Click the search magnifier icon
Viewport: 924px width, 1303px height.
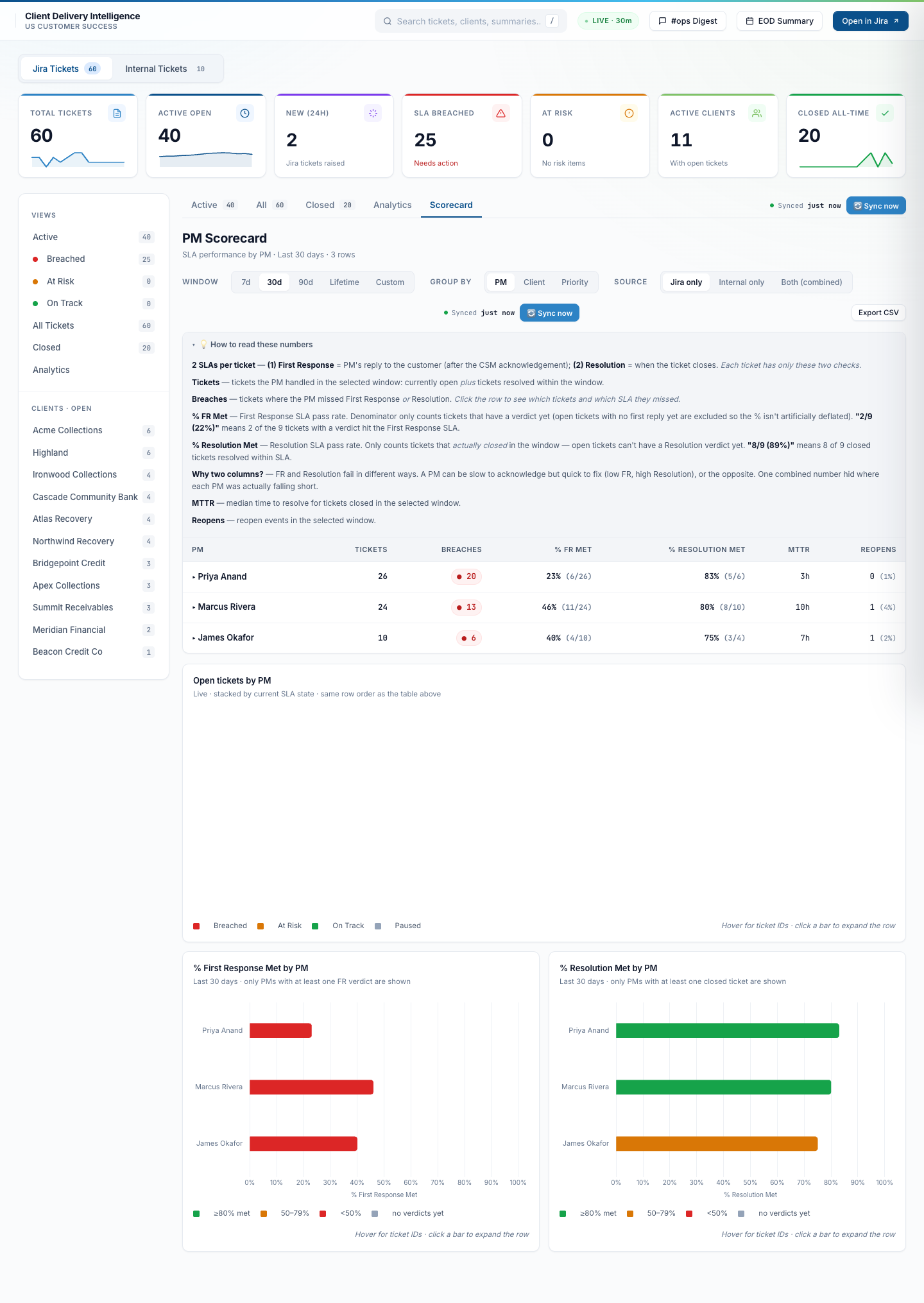pyautogui.click(x=388, y=21)
